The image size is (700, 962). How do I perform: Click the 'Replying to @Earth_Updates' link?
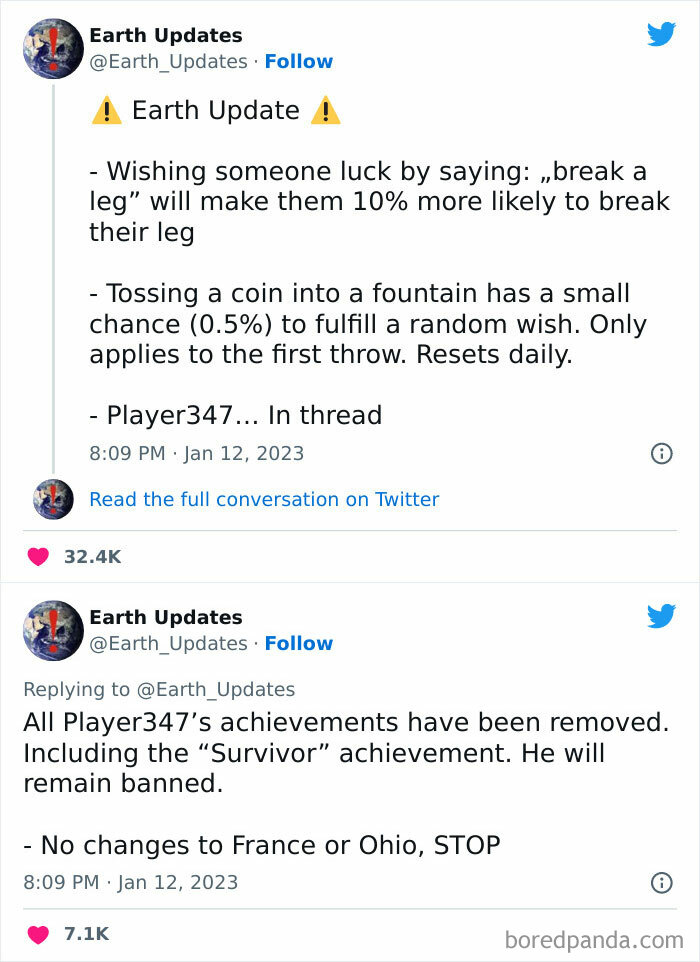click(x=160, y=689)
